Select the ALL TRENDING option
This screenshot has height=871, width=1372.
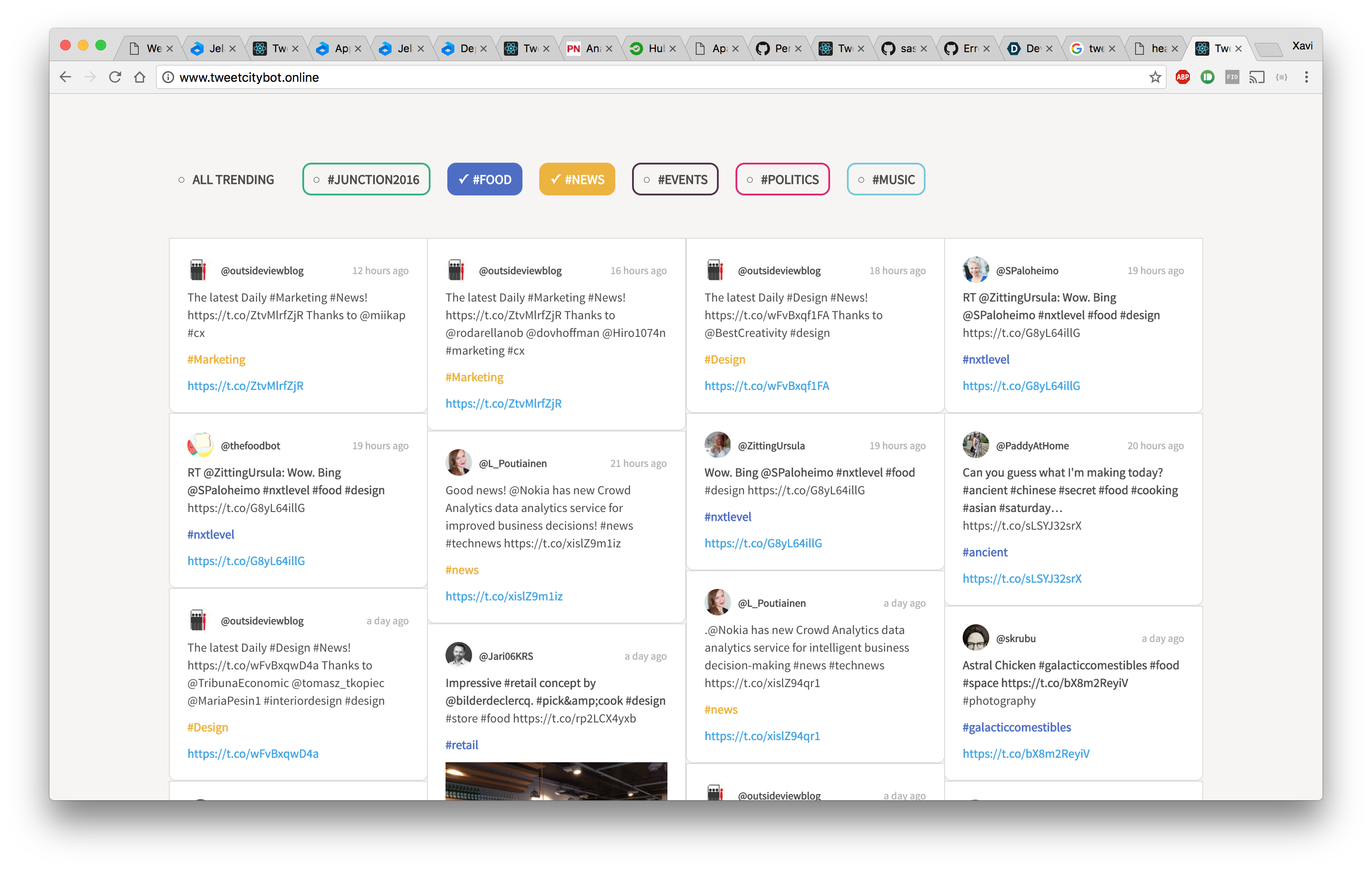point(226,180)
